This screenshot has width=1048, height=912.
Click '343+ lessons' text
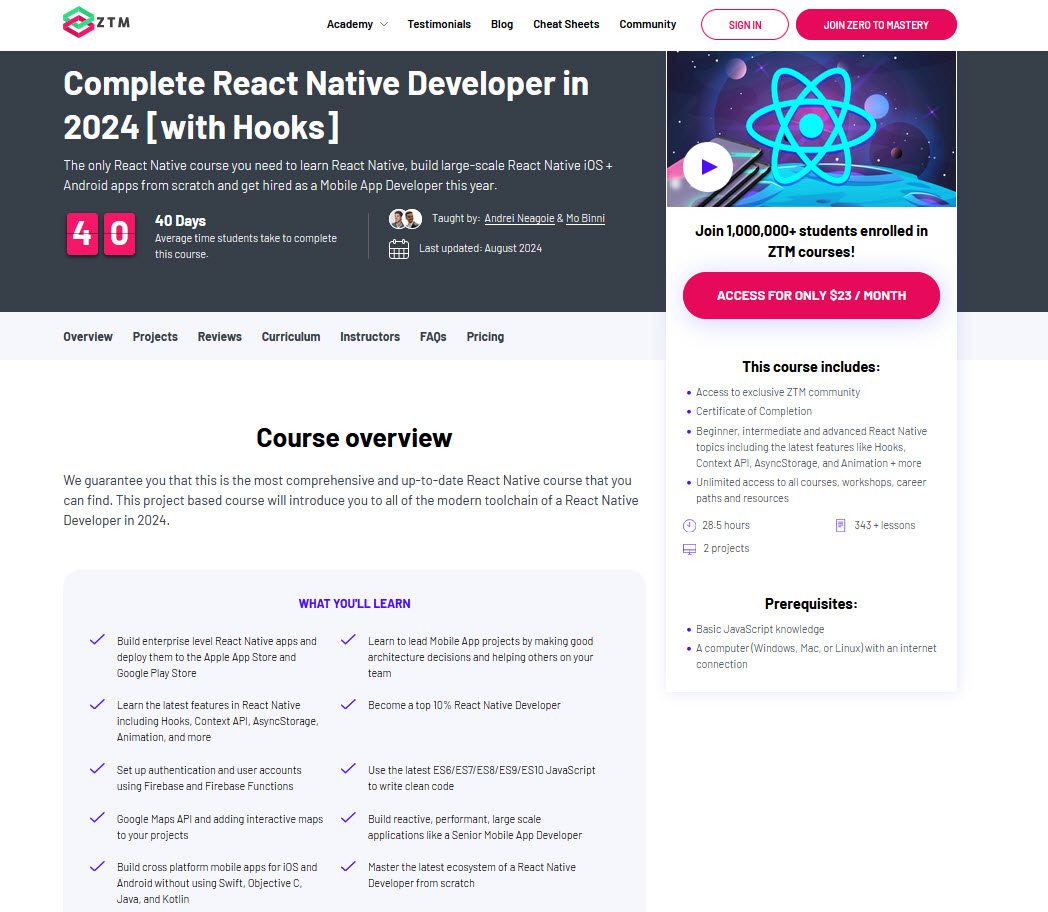pyautogui.click(x=885, y=526)
